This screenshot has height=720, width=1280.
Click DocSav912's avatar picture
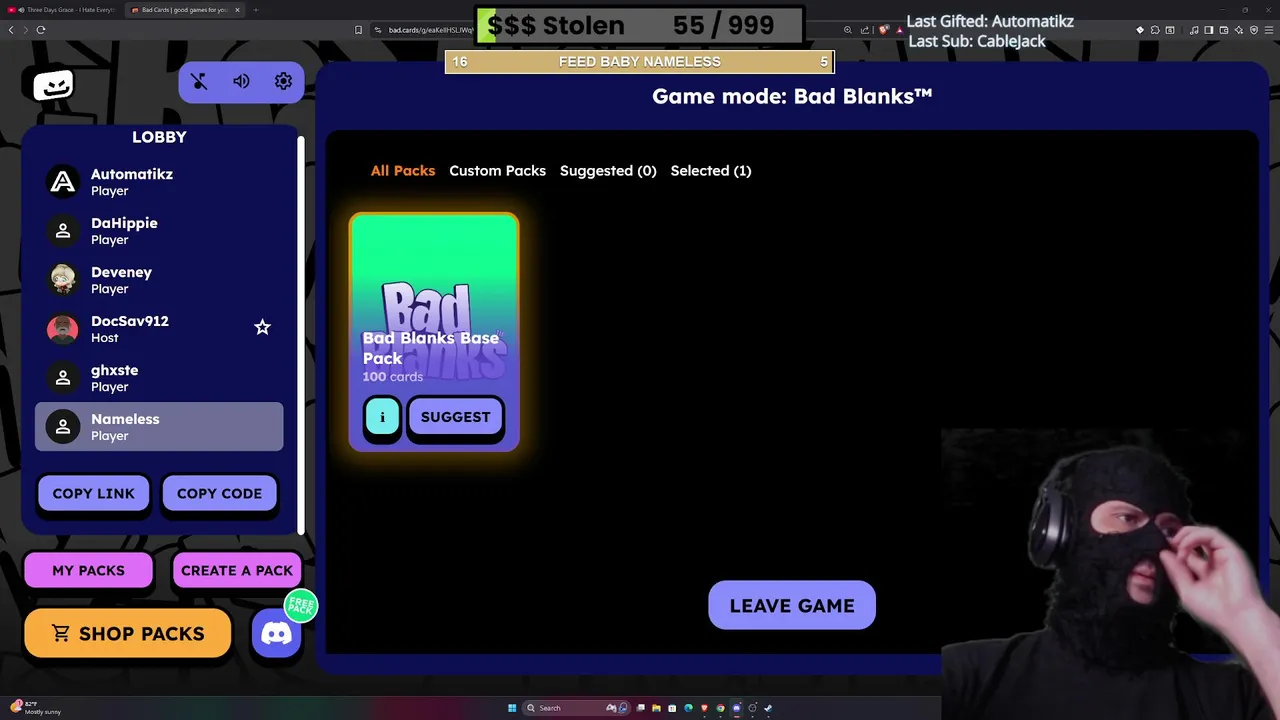point(63,328)
